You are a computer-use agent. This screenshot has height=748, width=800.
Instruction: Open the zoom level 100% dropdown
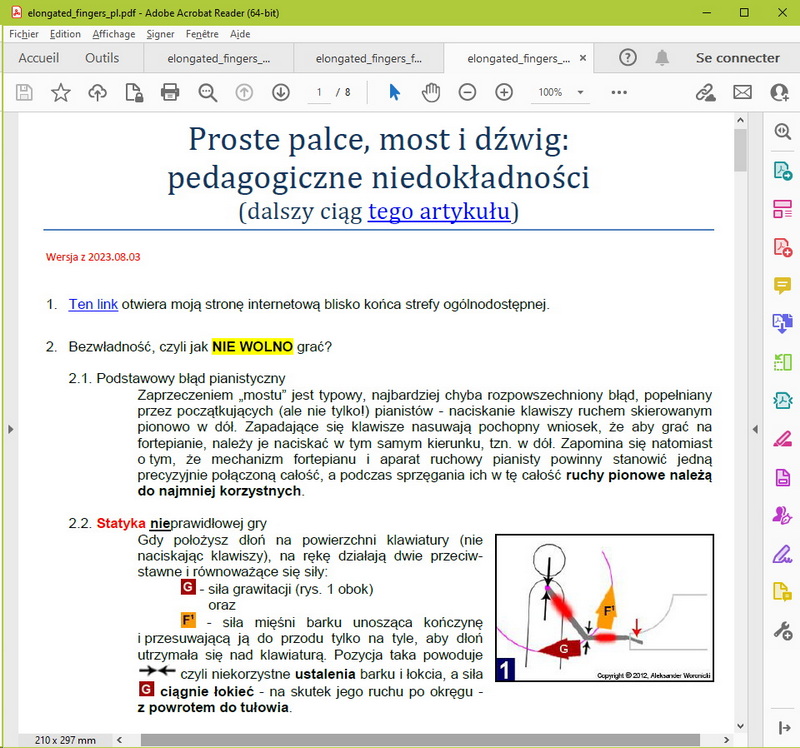[561, 92]
